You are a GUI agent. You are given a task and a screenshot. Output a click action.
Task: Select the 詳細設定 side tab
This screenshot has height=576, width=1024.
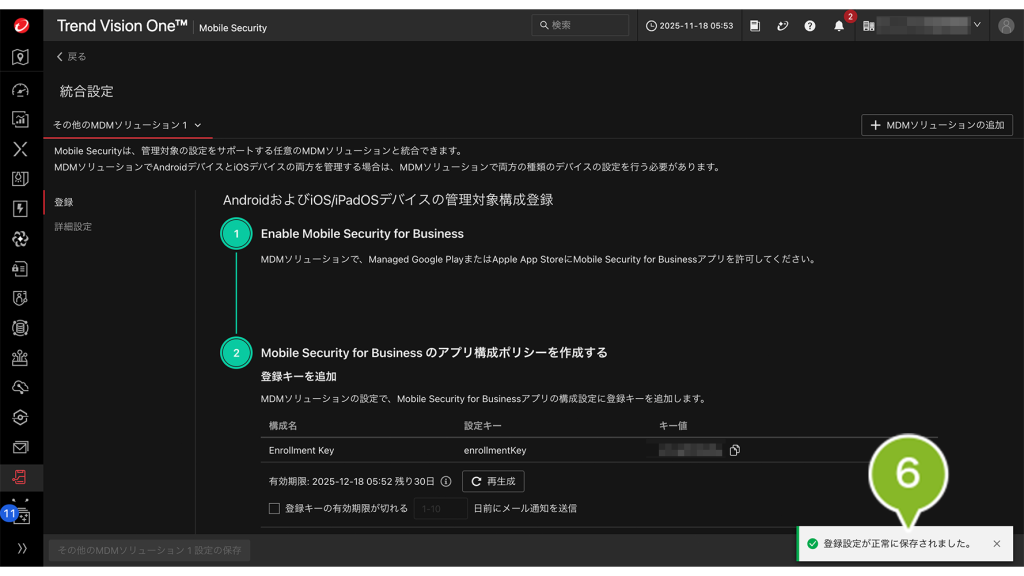pos(73,227)
